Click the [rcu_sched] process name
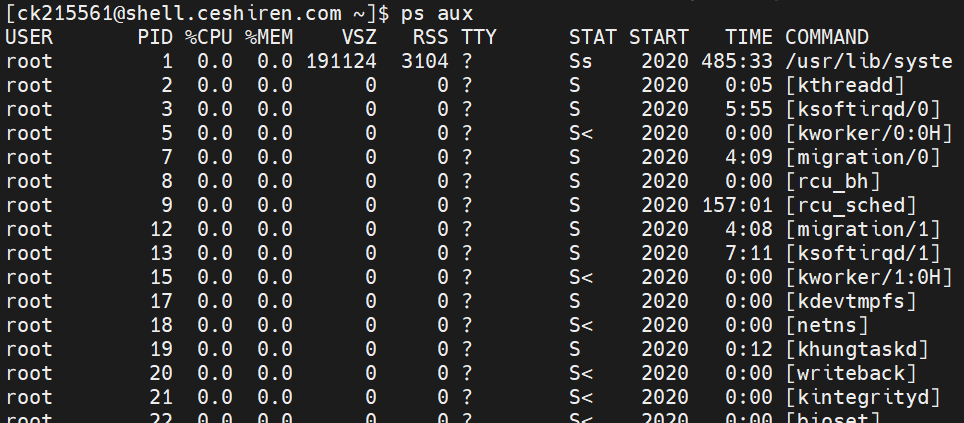 (x=851, y=205)
